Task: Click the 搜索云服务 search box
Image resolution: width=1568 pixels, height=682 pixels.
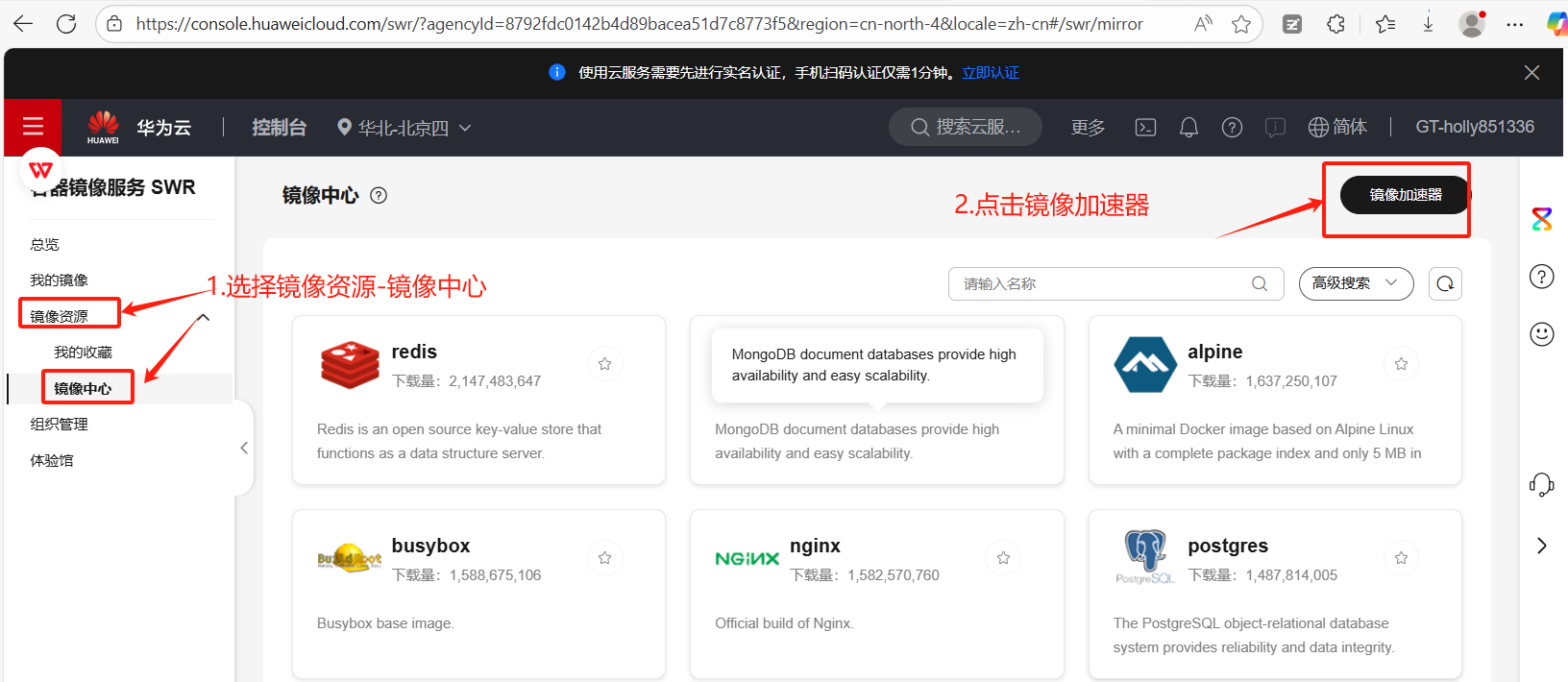Action: pos(966,127)
